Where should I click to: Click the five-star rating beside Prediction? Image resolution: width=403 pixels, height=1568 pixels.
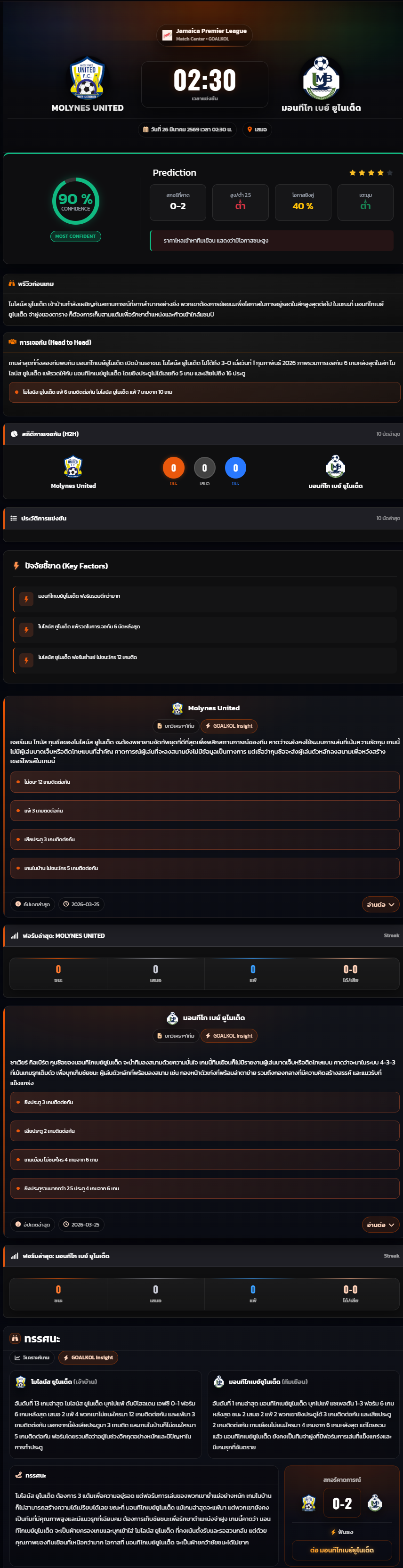click(371, 173)
